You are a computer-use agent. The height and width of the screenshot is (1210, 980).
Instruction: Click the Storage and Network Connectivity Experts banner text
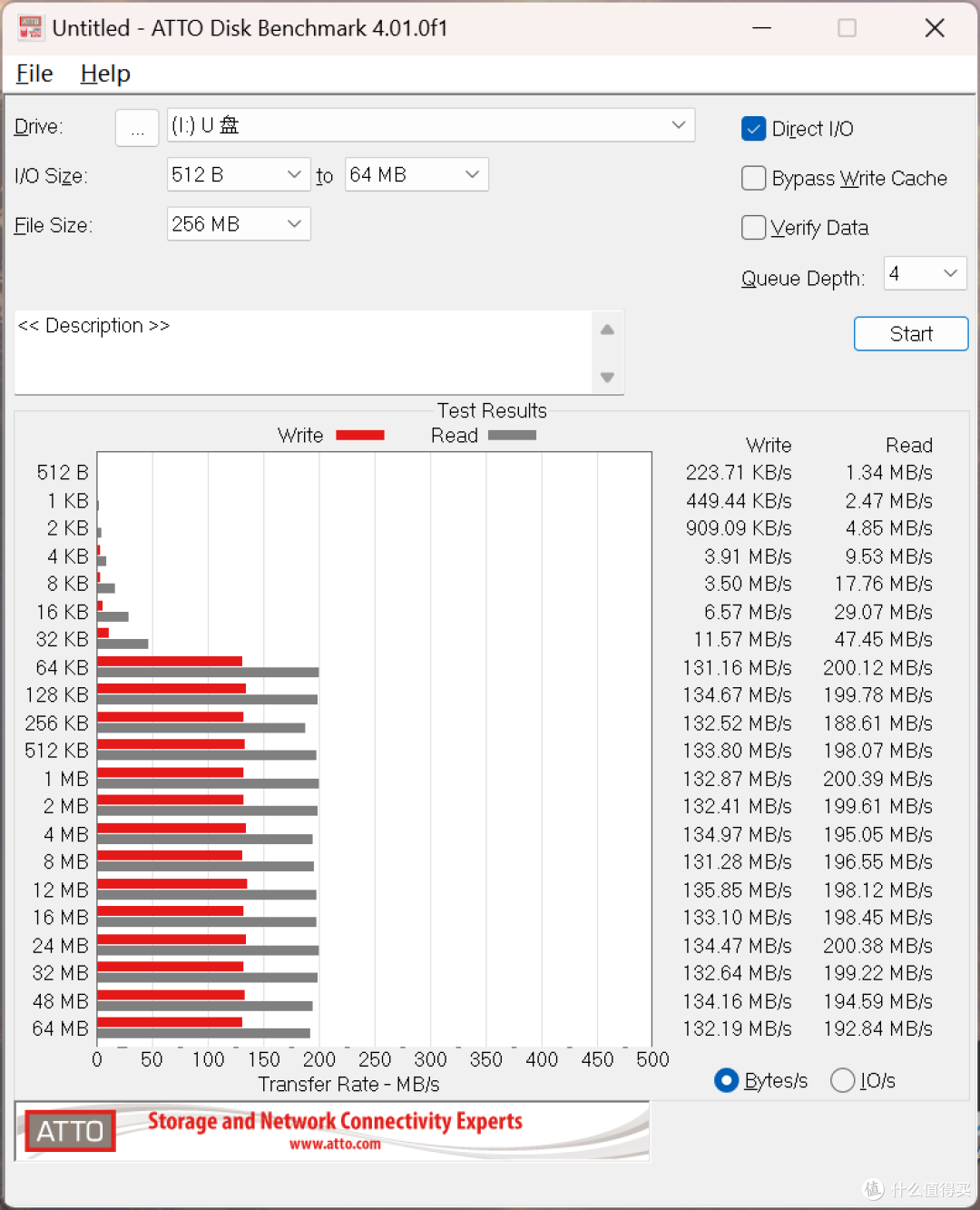tap(335, 1121)
